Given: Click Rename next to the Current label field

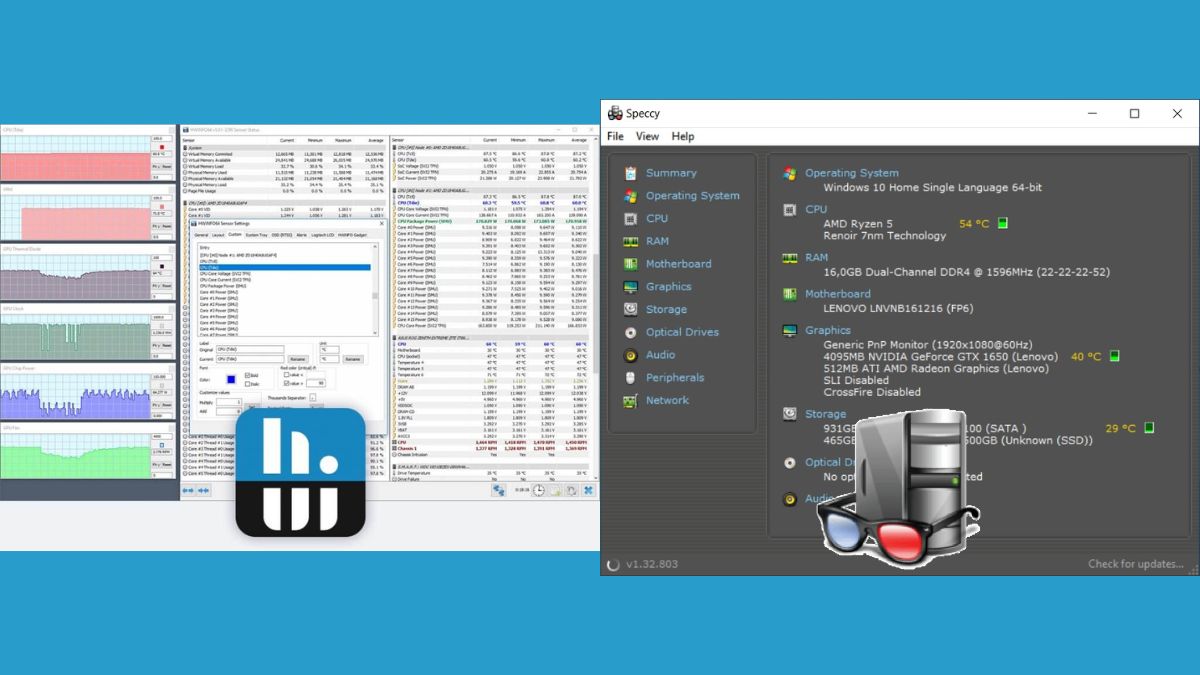Looking at the screenshot, I should pyautogui.click(x=298, y=359).
